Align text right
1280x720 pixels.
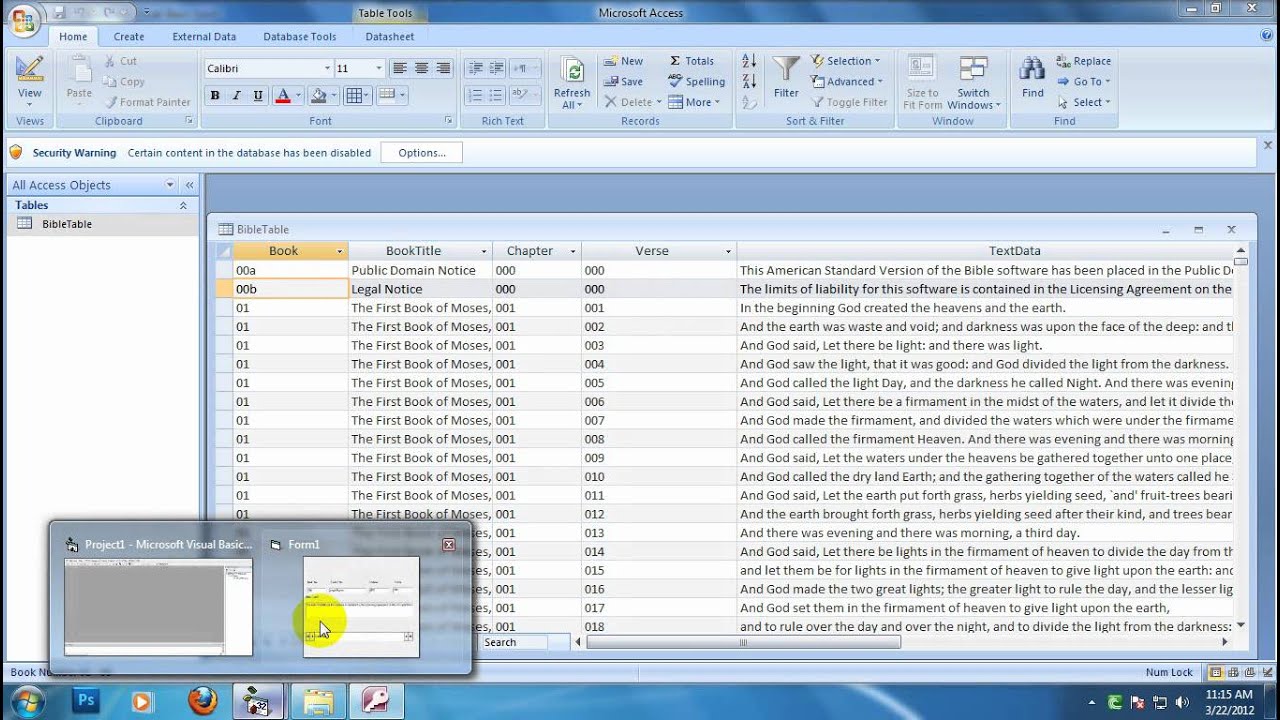[444, 68]
